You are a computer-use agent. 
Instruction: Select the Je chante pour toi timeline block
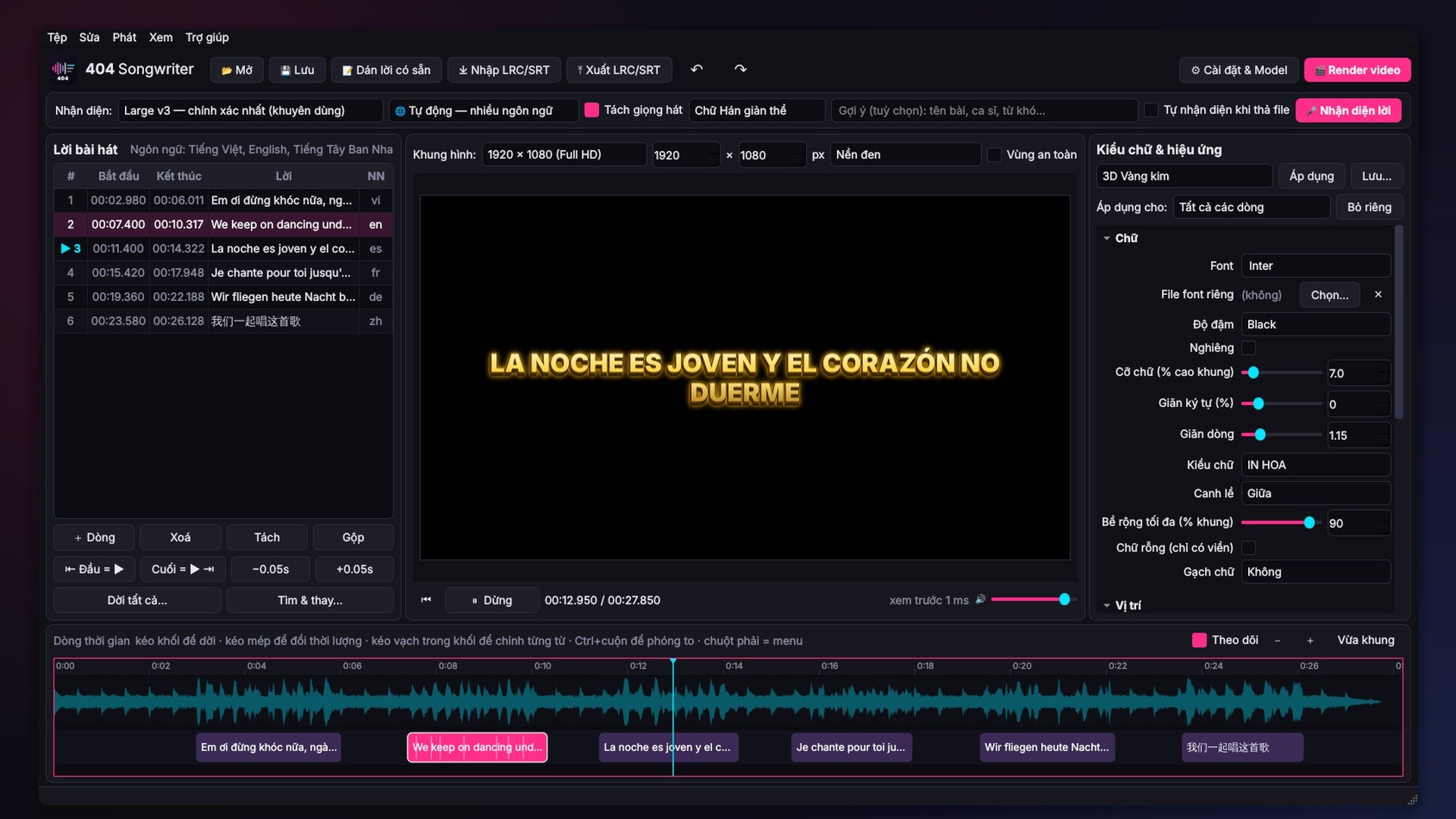click(x=851, y=747)
